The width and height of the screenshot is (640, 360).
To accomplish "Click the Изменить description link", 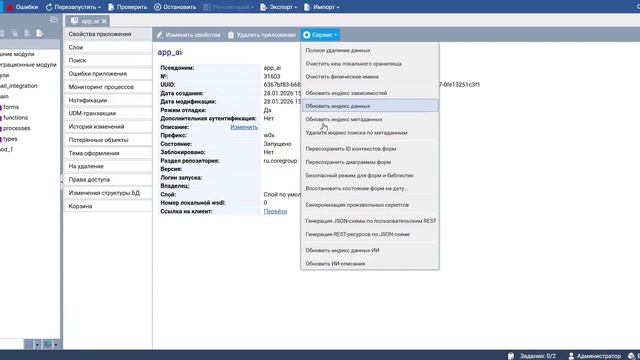I will [x=244, y=127].
